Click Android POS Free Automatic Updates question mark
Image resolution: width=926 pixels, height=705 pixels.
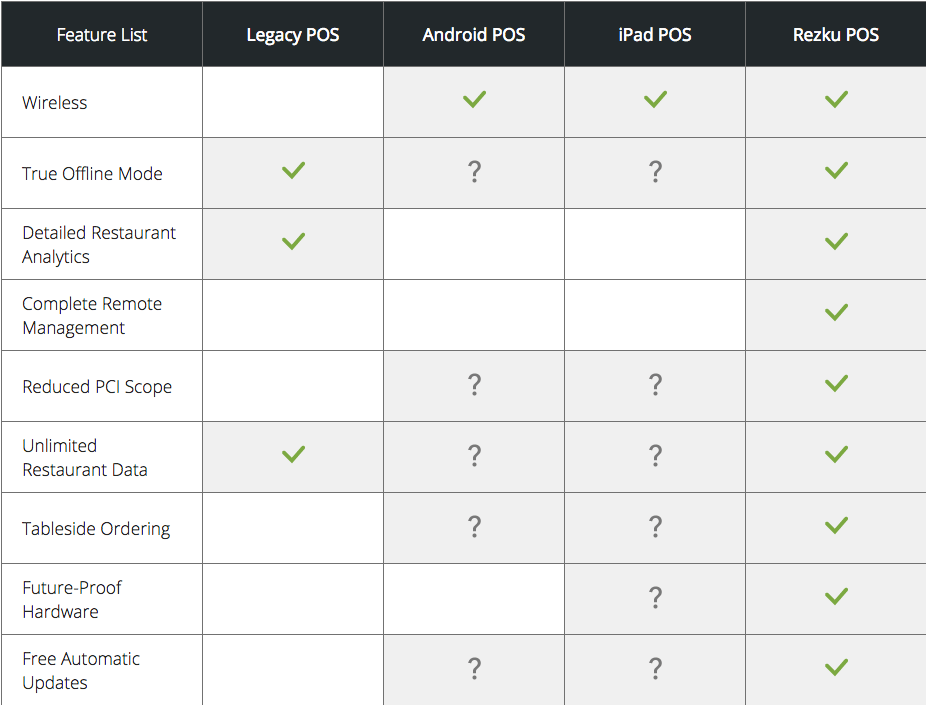pos(474,669)
